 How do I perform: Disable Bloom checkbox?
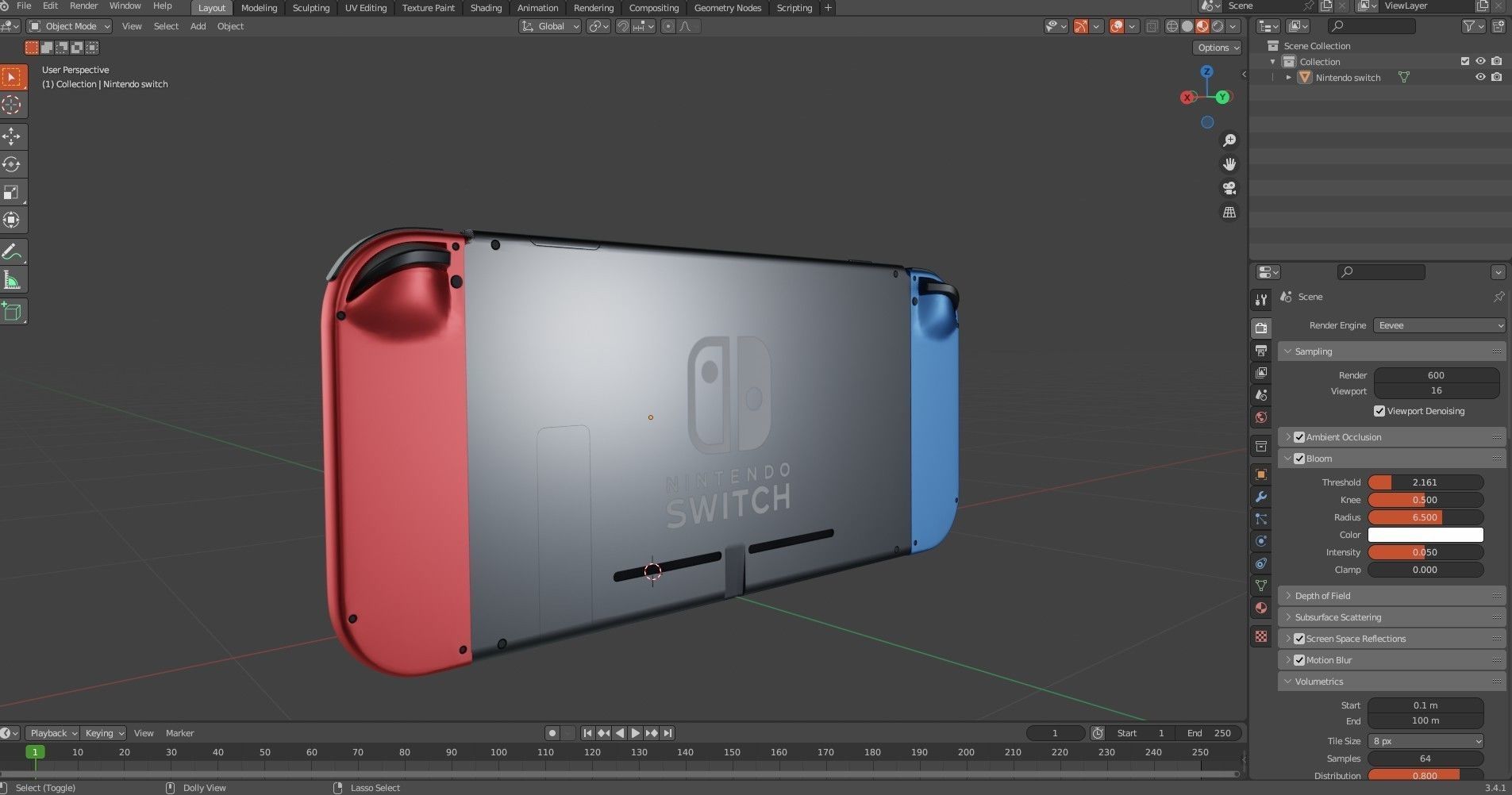1299,459
